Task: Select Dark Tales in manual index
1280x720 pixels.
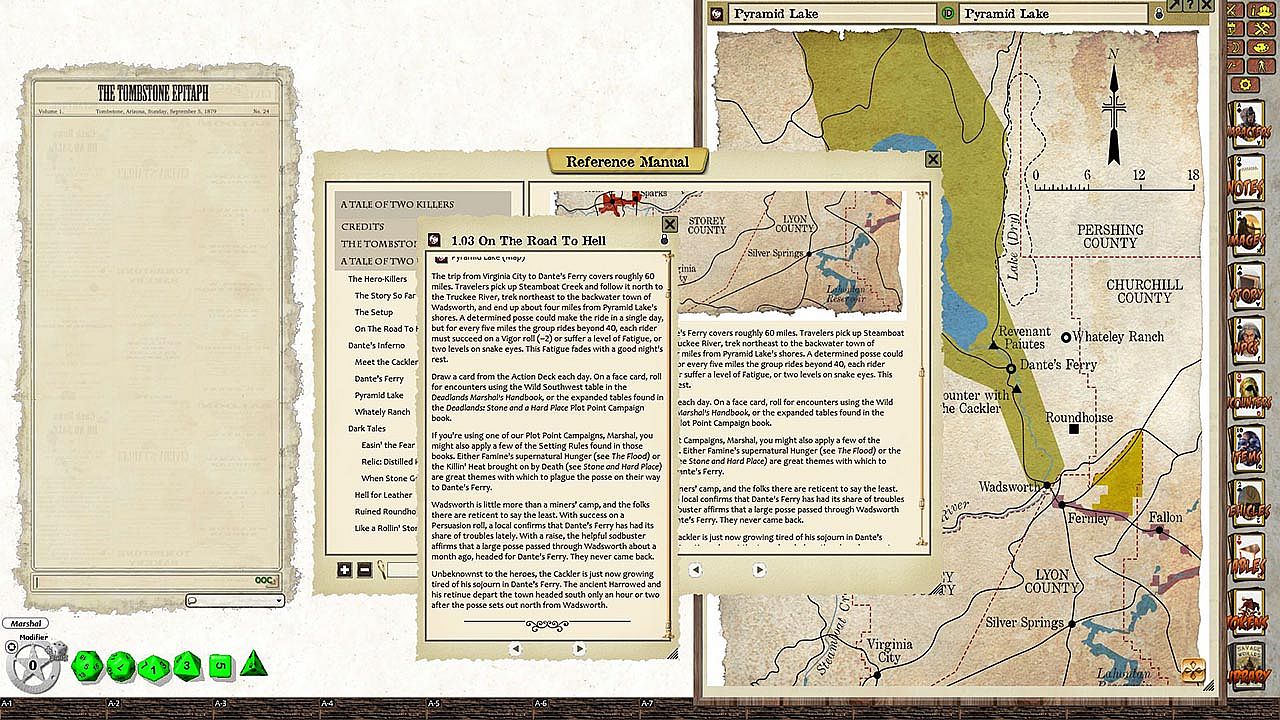Action: point(367,428)
